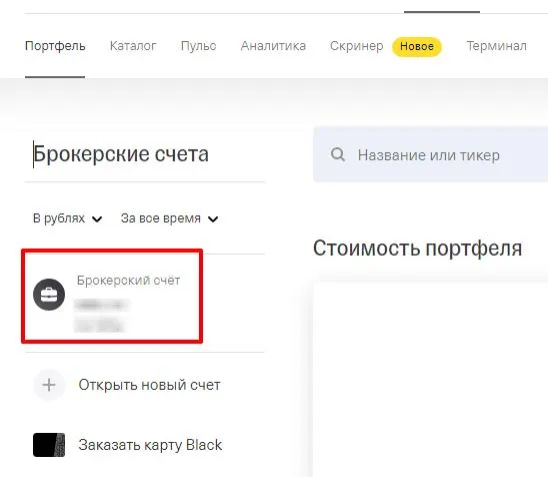The image size is (548, 477).
Task: Expand the В рублях chevron arrow
Action: point(97,219)
